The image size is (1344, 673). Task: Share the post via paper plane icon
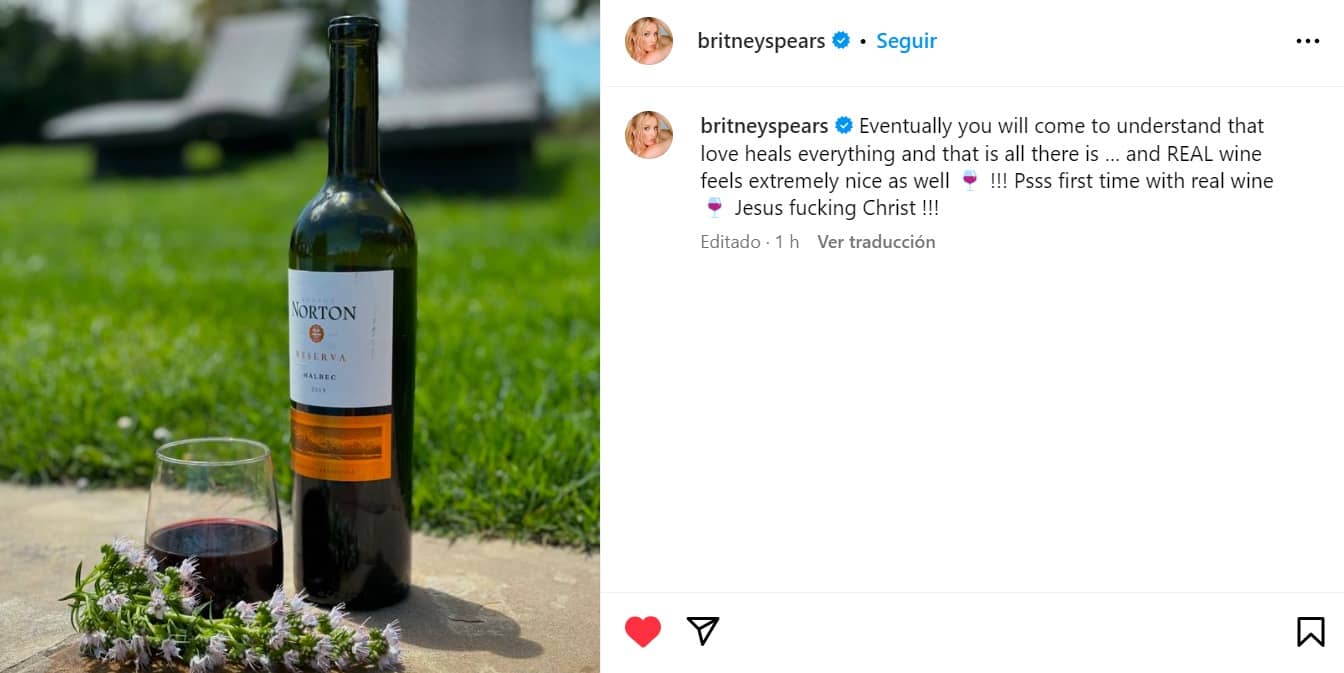click(x=703, y=630)
